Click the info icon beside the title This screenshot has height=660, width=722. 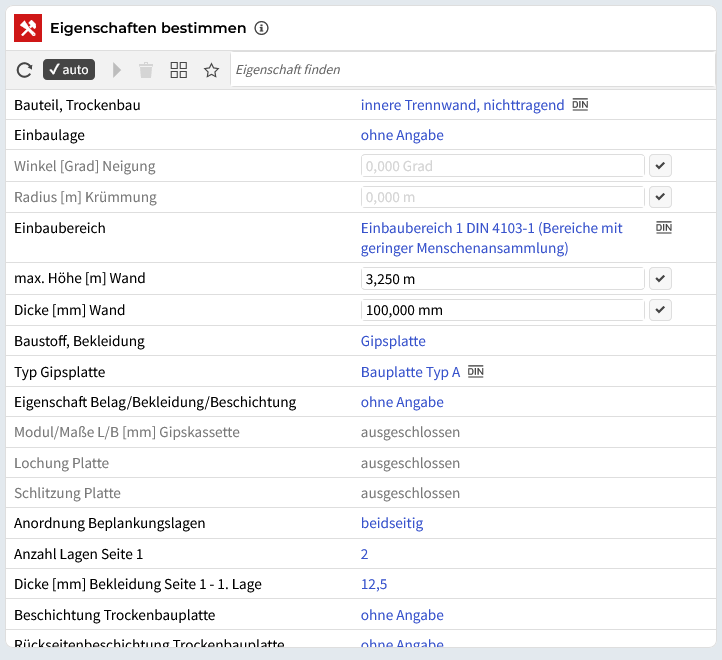coord(262,28)
